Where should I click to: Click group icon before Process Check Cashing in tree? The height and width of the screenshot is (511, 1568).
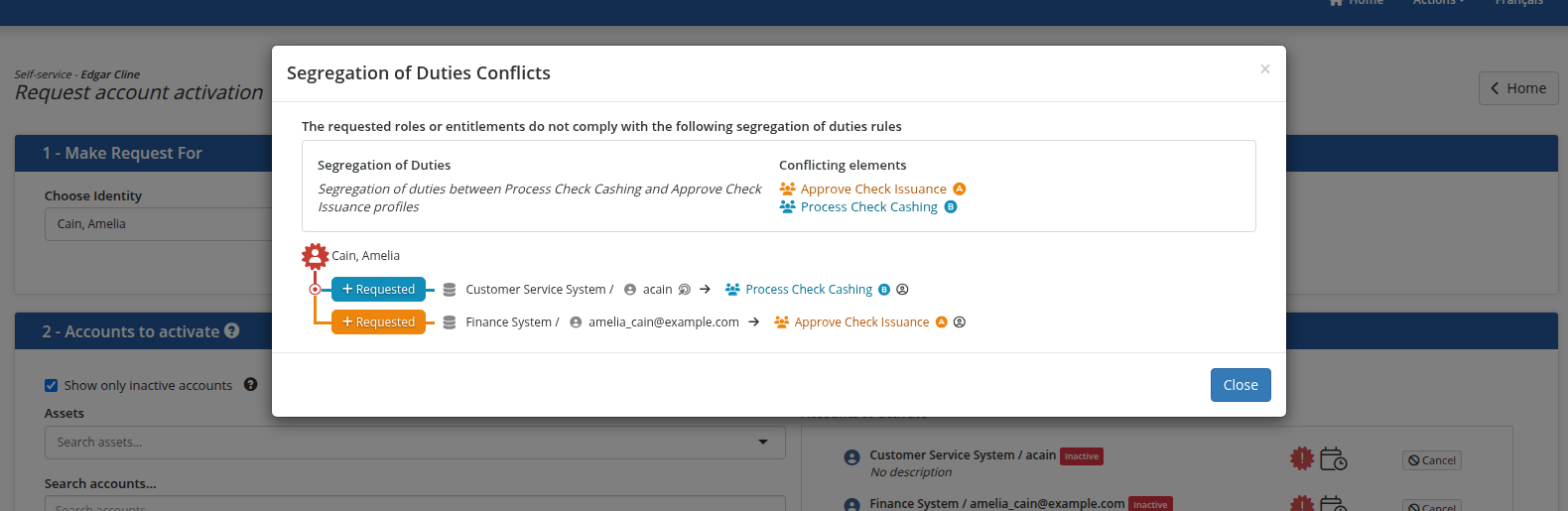pos(732,290)
